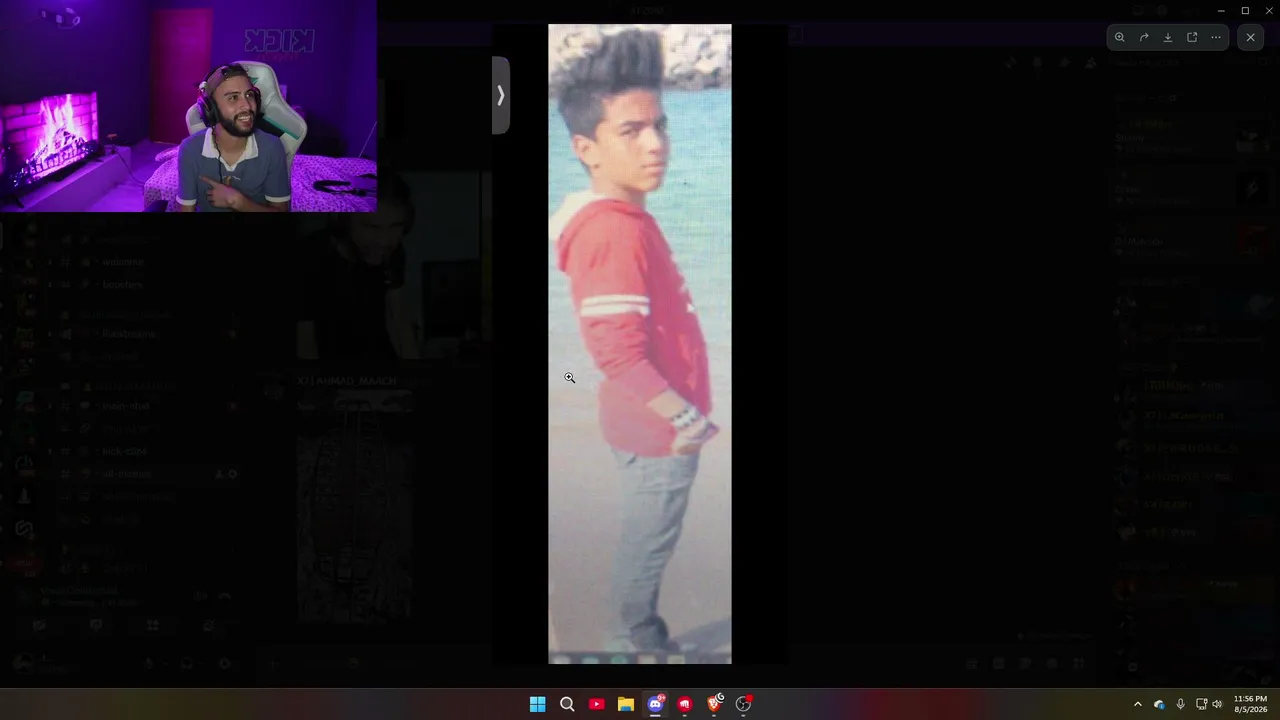The image size is (1280, 720).
Task: Open the clock showing 11:56 PM
Action: (1251, 704)
